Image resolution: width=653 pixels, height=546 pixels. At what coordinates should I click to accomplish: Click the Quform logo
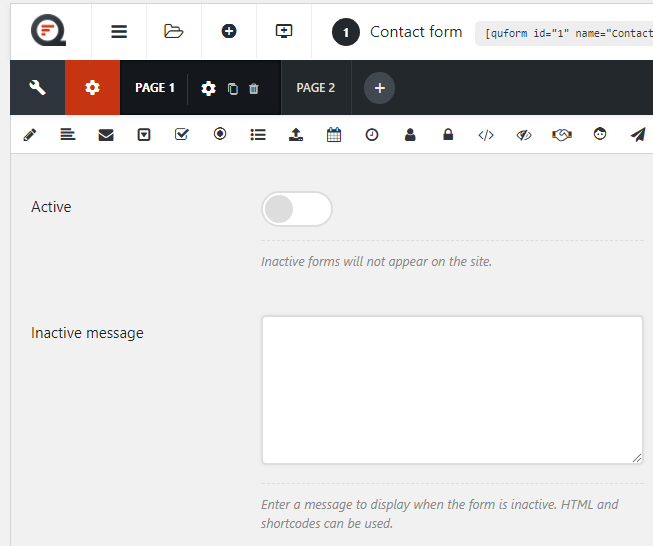[48, 30]
